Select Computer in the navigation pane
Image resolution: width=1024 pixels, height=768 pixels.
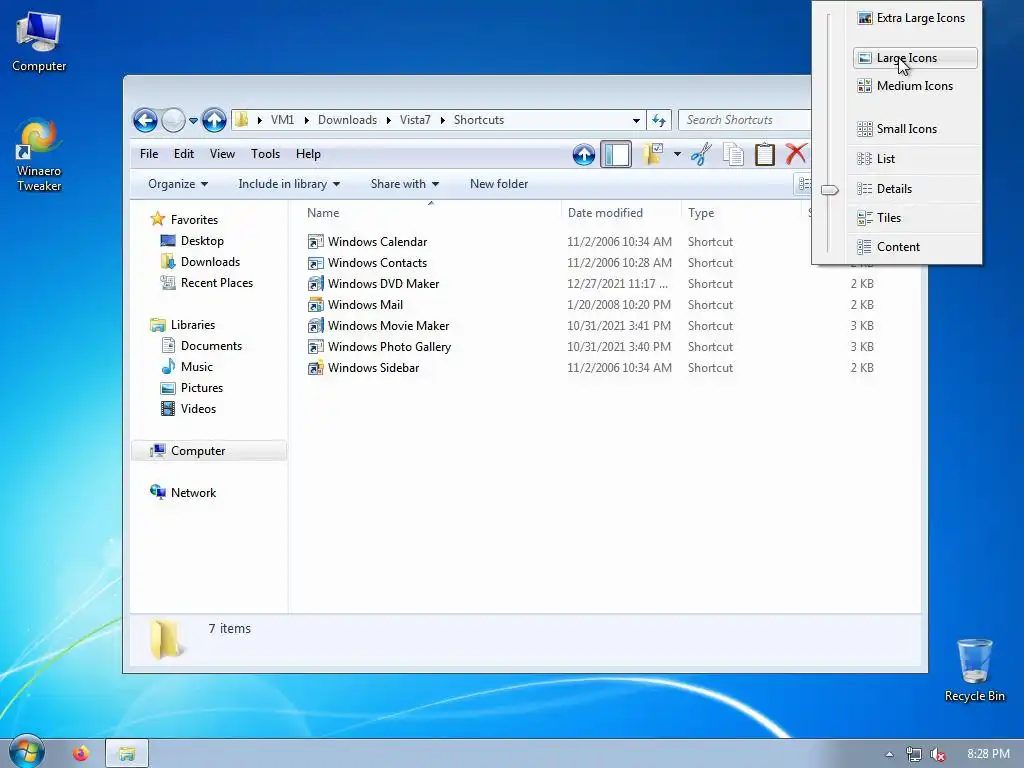pyautogui.click(x=209, y=451)
